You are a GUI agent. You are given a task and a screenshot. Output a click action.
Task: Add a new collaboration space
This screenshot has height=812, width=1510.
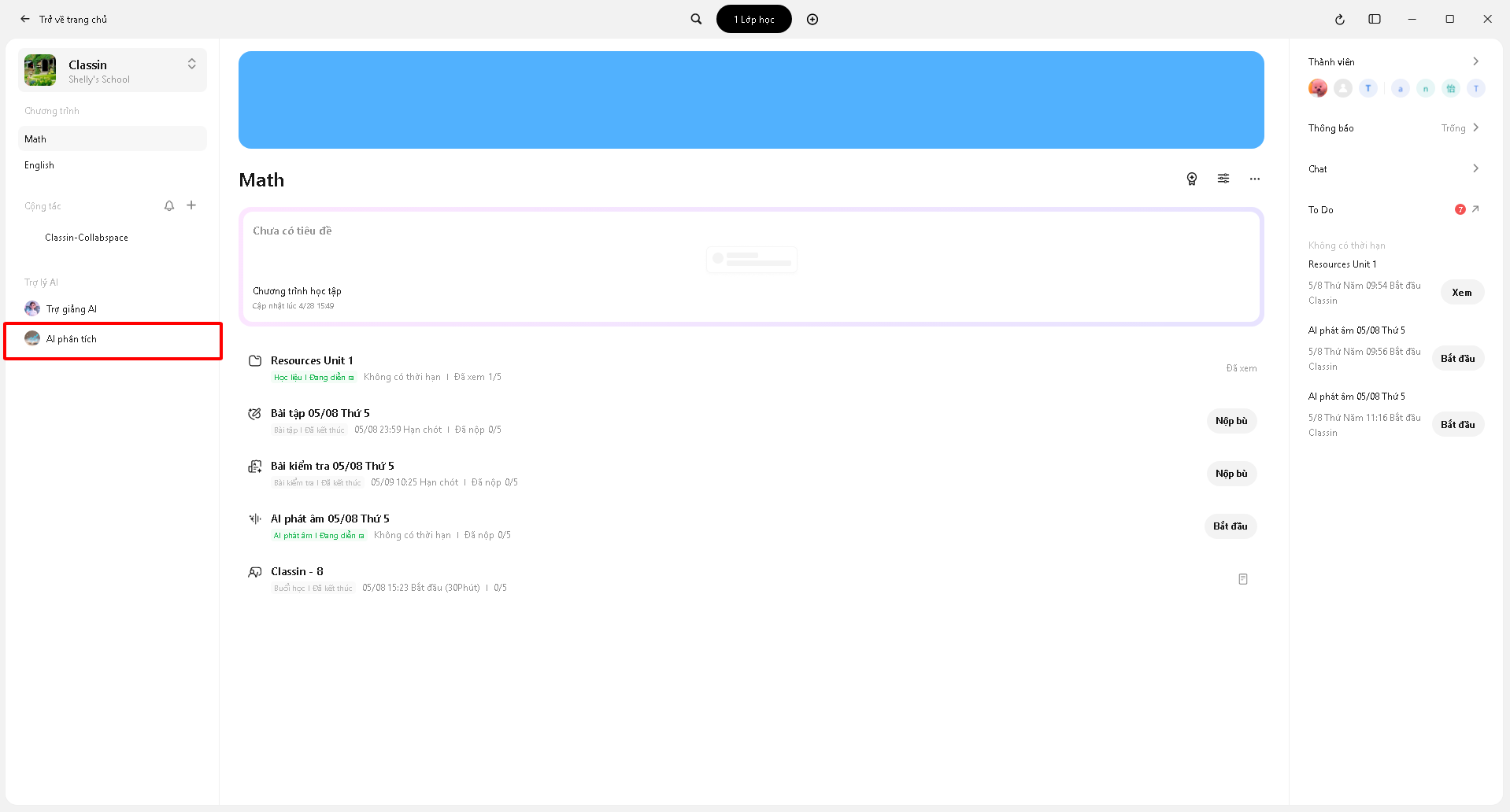click(x=191, y=205)
